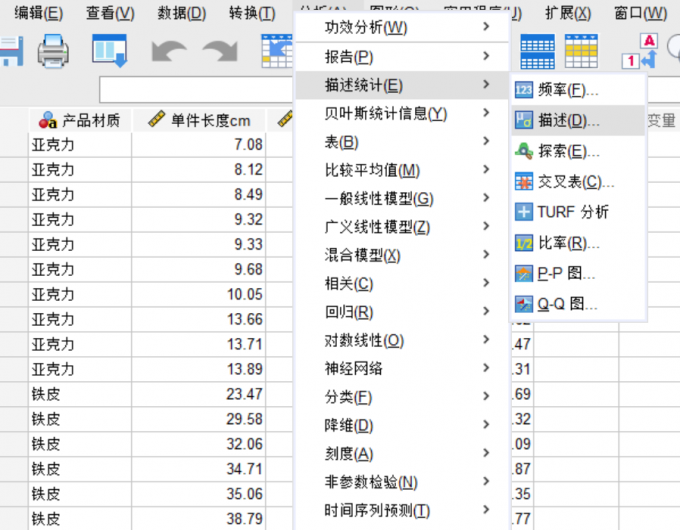This screenshot has width=680, height=530.
Task: Select 刻度(A) menu entry
Action: pos(402,453)
